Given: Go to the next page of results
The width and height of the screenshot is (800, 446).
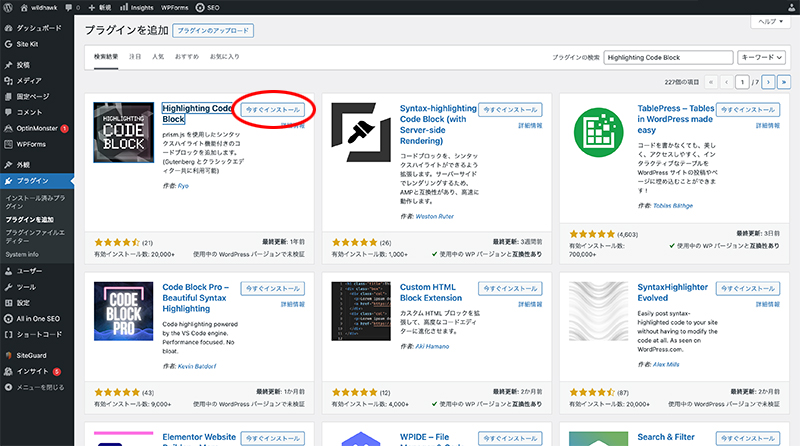Looking at the screenshot, I should [767, 83].
